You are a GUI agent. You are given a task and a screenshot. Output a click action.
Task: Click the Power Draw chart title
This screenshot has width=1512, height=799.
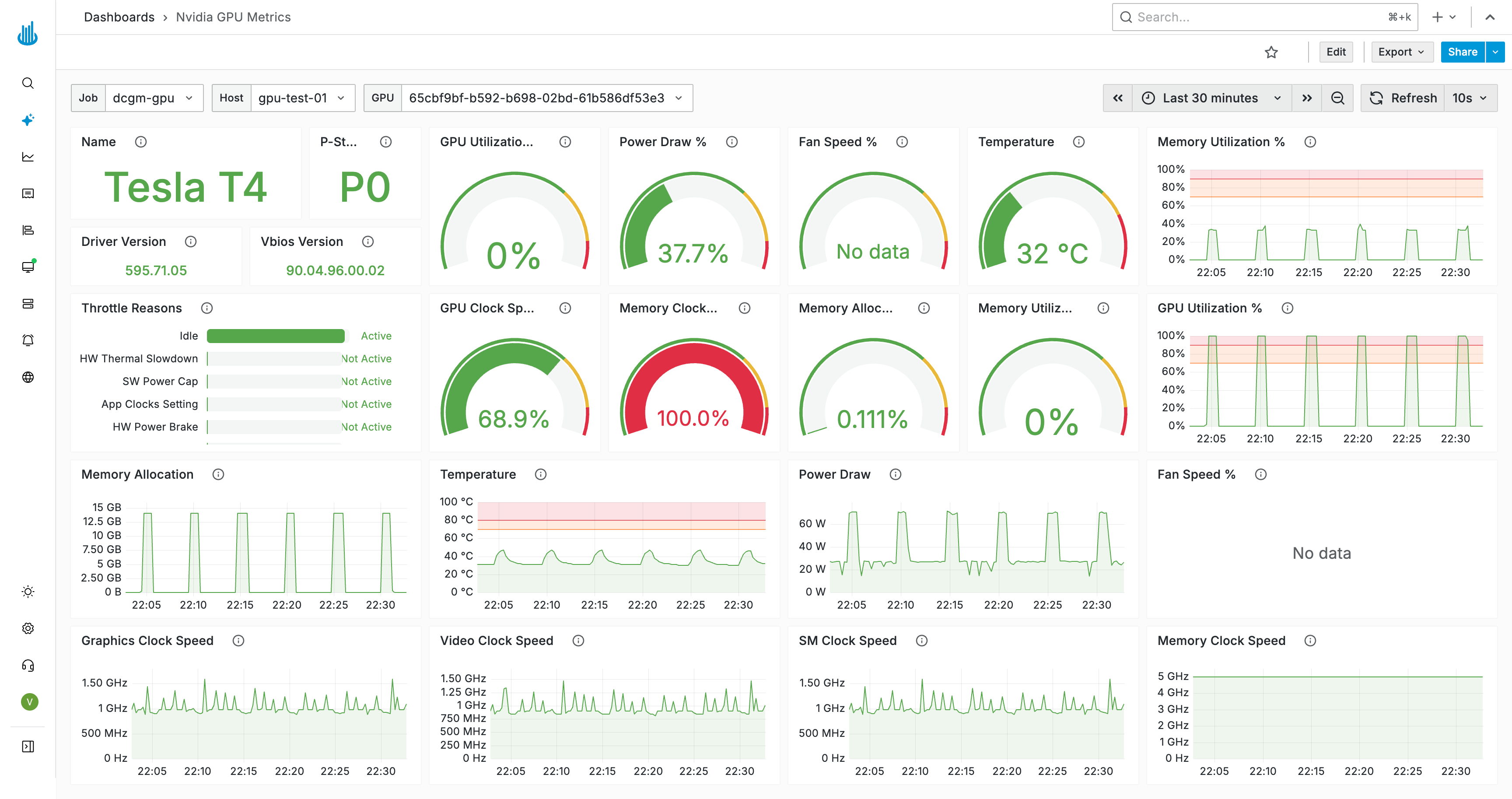click(x=834, y=474)
